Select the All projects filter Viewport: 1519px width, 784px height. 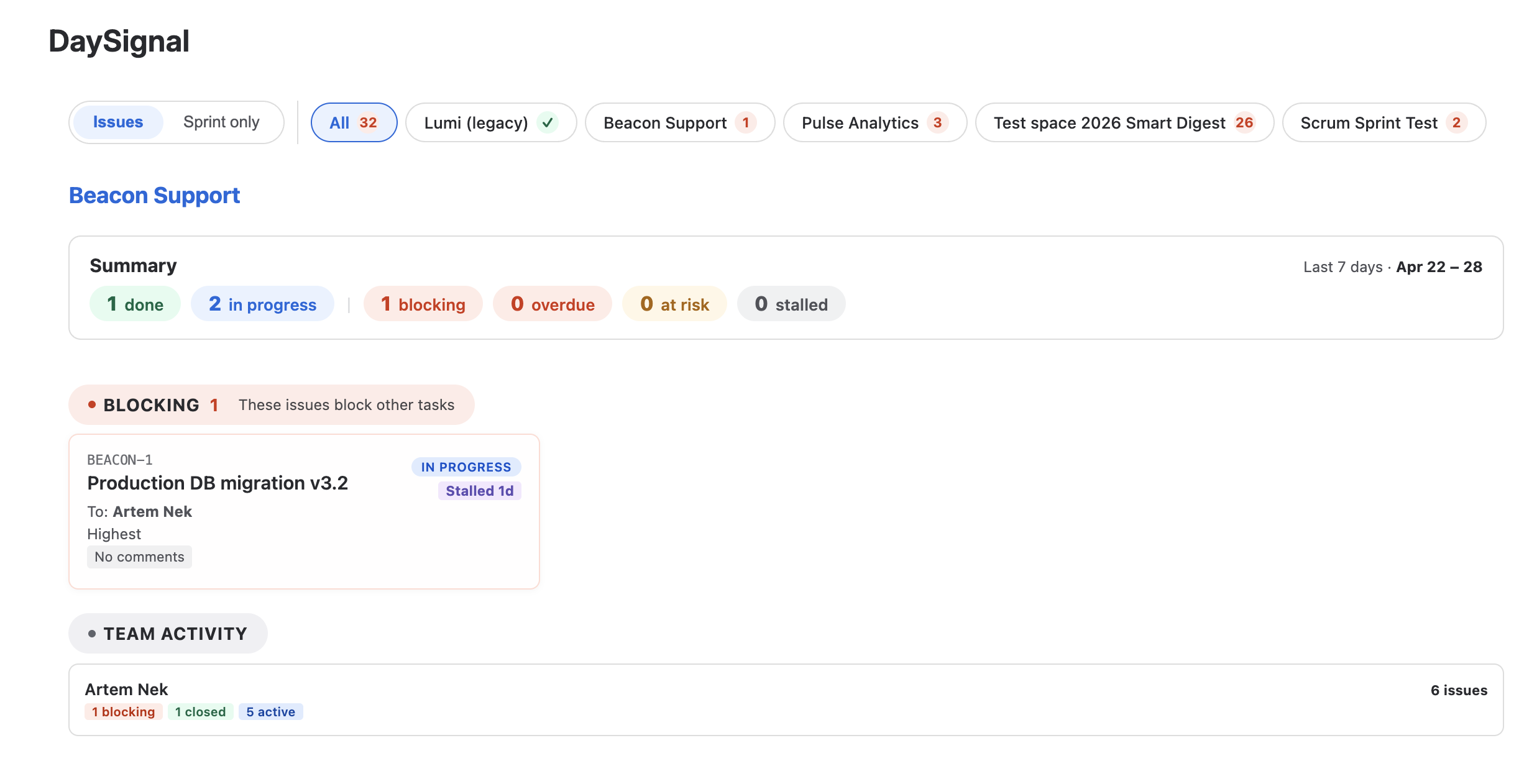coord(339,122)
